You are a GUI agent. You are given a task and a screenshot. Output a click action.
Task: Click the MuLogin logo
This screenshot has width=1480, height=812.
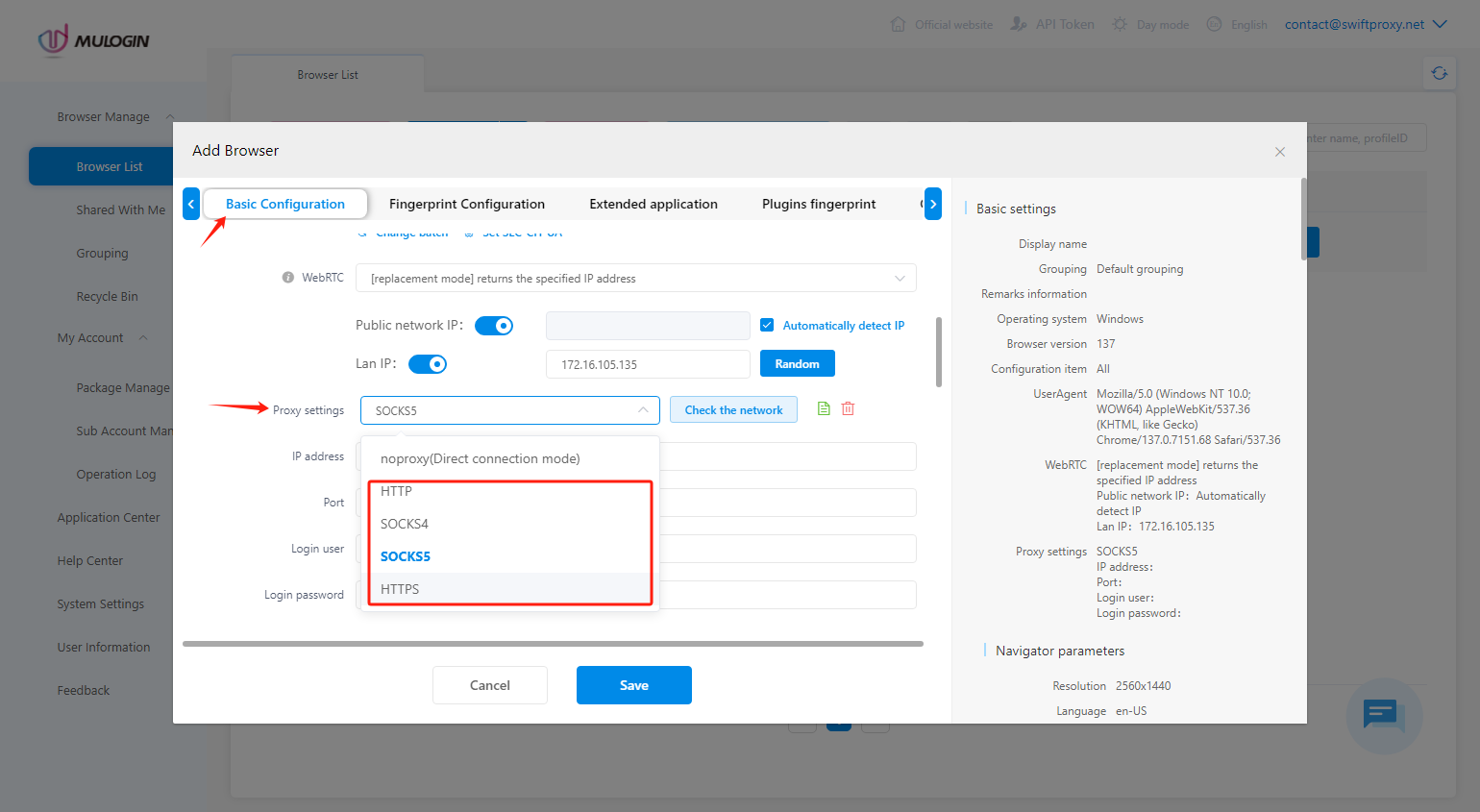pyautogui.click(x=93, y=40)
